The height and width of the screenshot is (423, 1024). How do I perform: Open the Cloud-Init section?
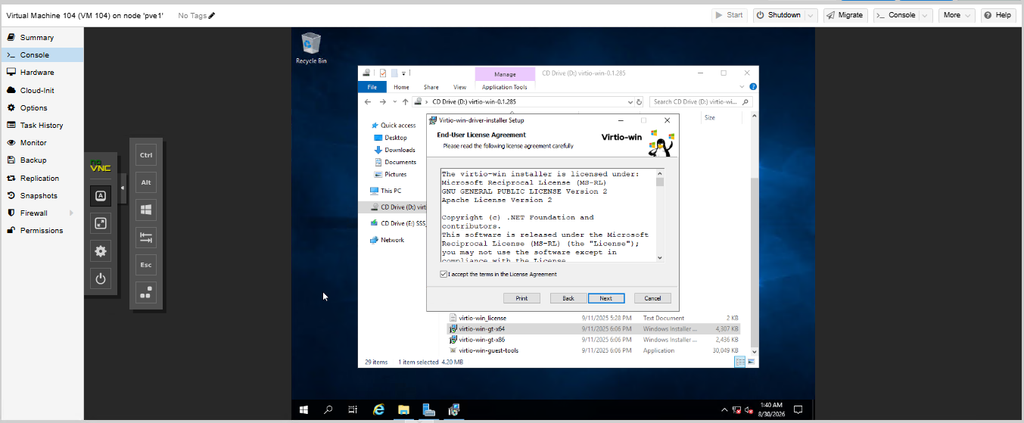click(42, 90)
